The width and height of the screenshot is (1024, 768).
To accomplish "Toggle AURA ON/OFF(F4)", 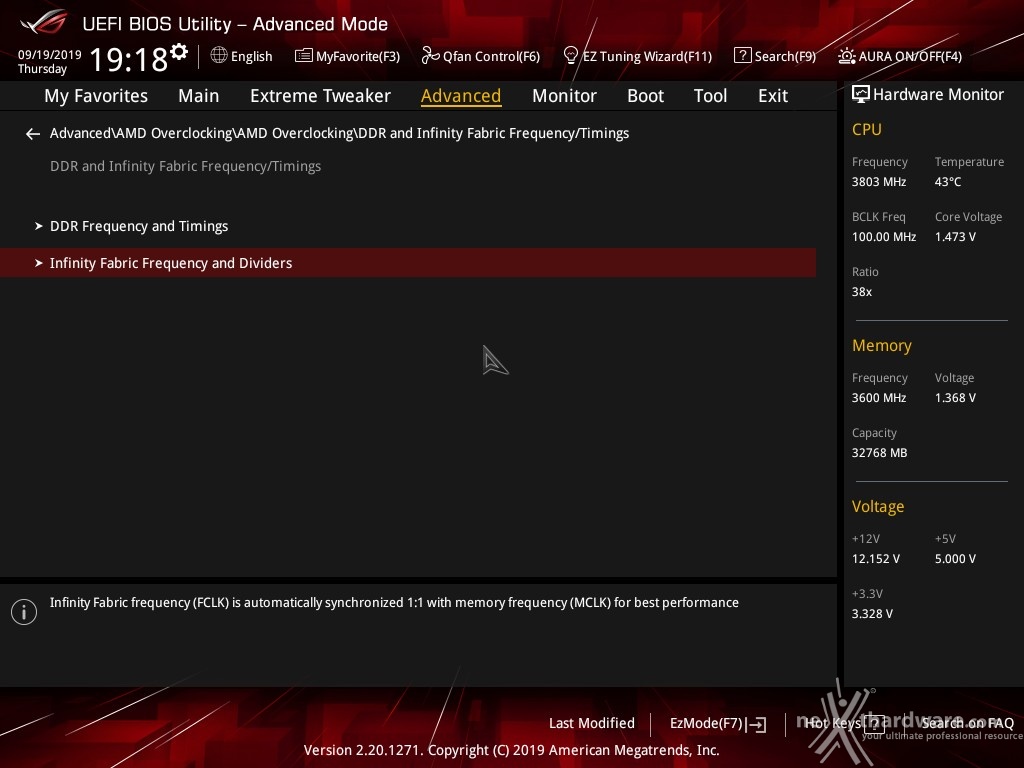I will click(910, 57).
